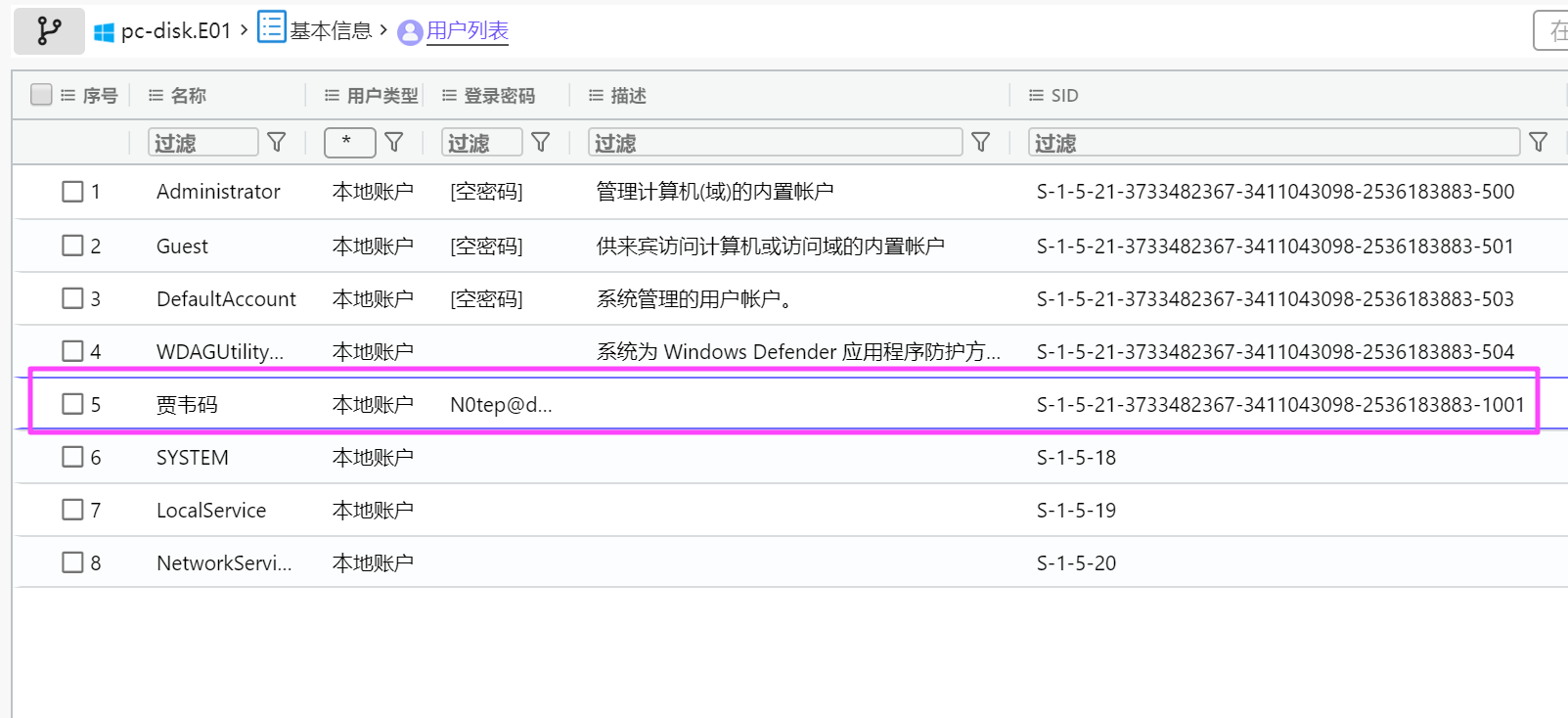Click the pc-disk.E01 breadcrumb

pos(176,31)
